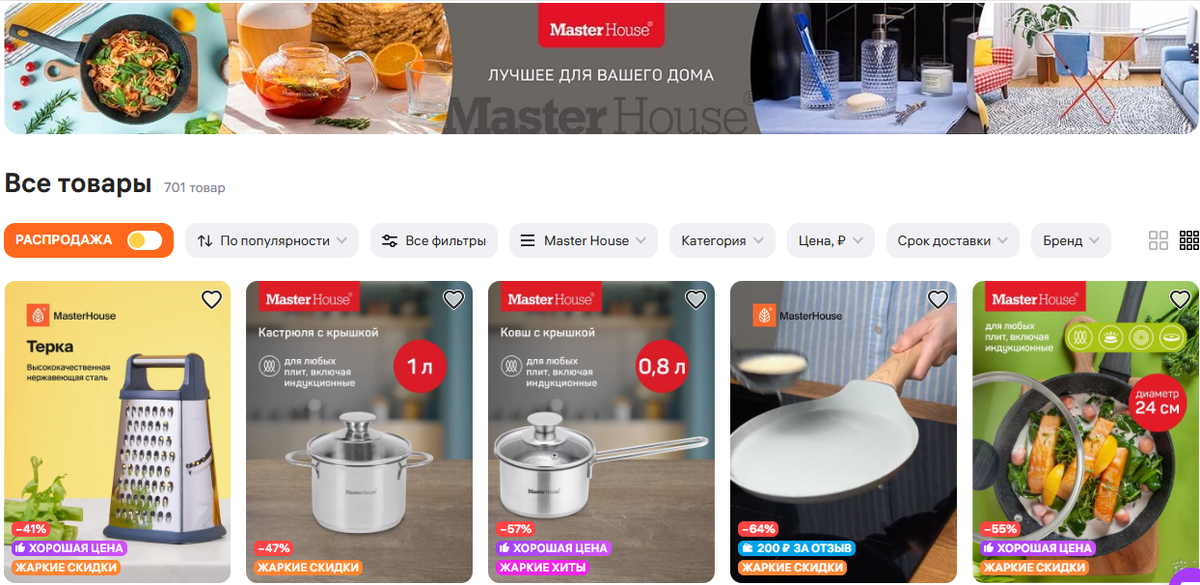Open the По популярности sort dropdown
The image size is (1200, 585).
pyautogui.click(x=272, y=240)
